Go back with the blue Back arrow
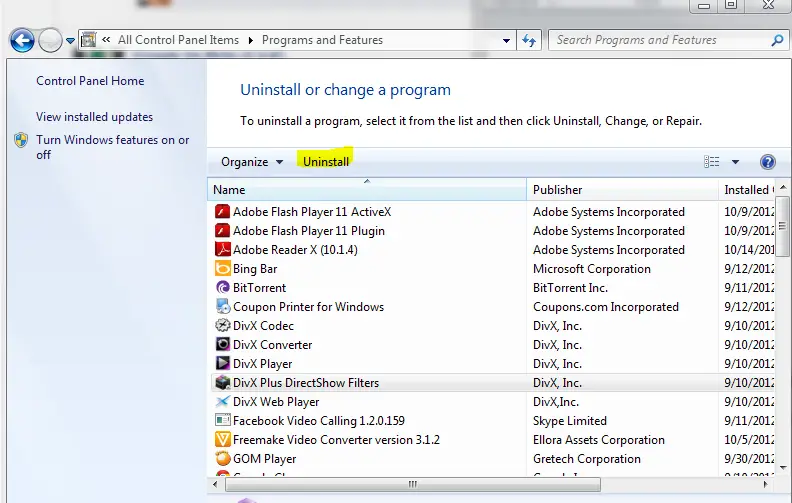Viewport: 792px width, 503px height. pos(22,40)
